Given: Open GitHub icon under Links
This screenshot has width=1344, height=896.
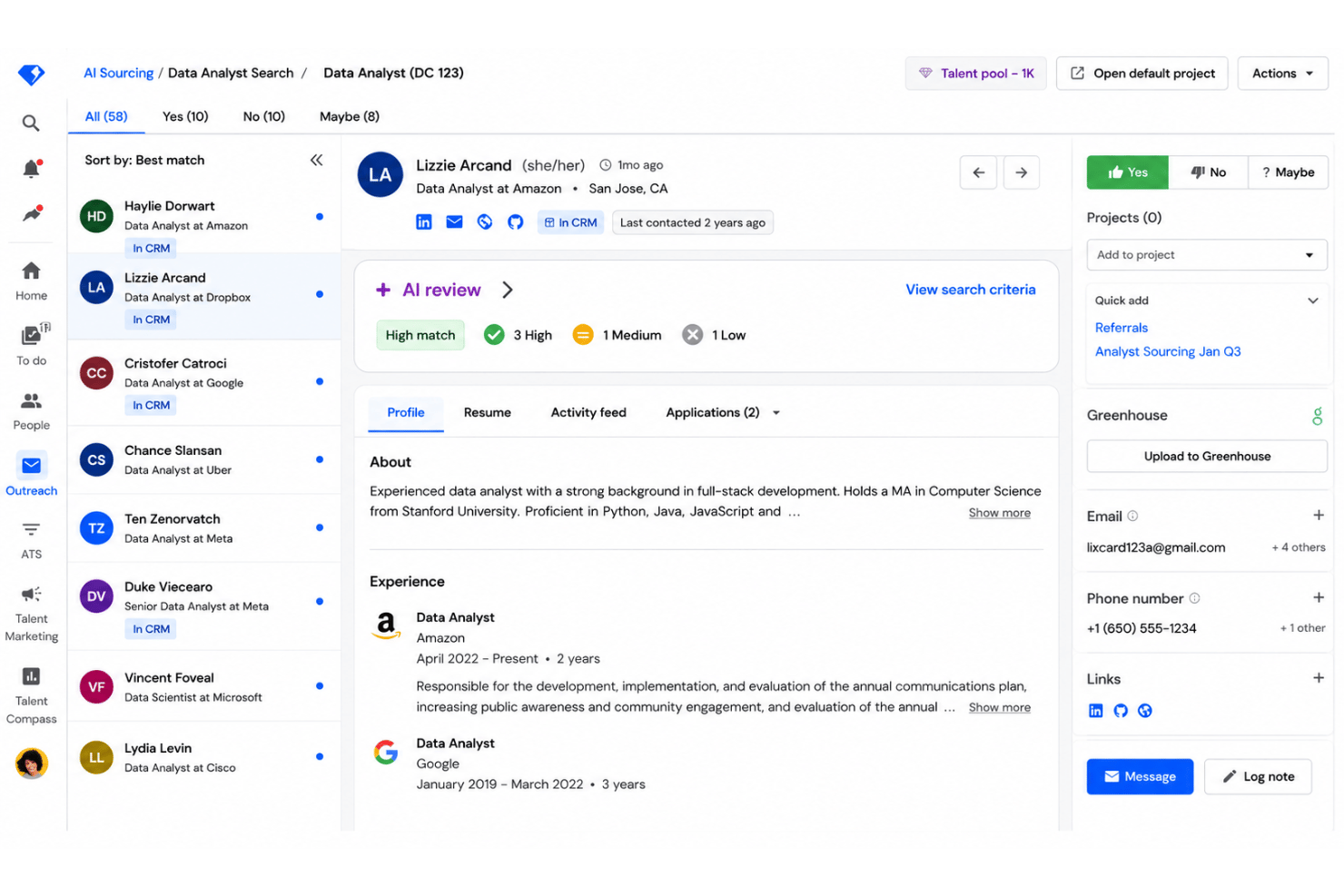Looking at the screenshot, I should (x=1121, y=711).
